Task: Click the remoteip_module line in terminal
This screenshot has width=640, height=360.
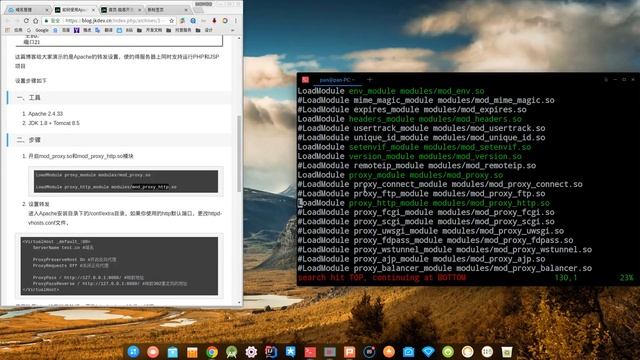Action: coord(417,165)
